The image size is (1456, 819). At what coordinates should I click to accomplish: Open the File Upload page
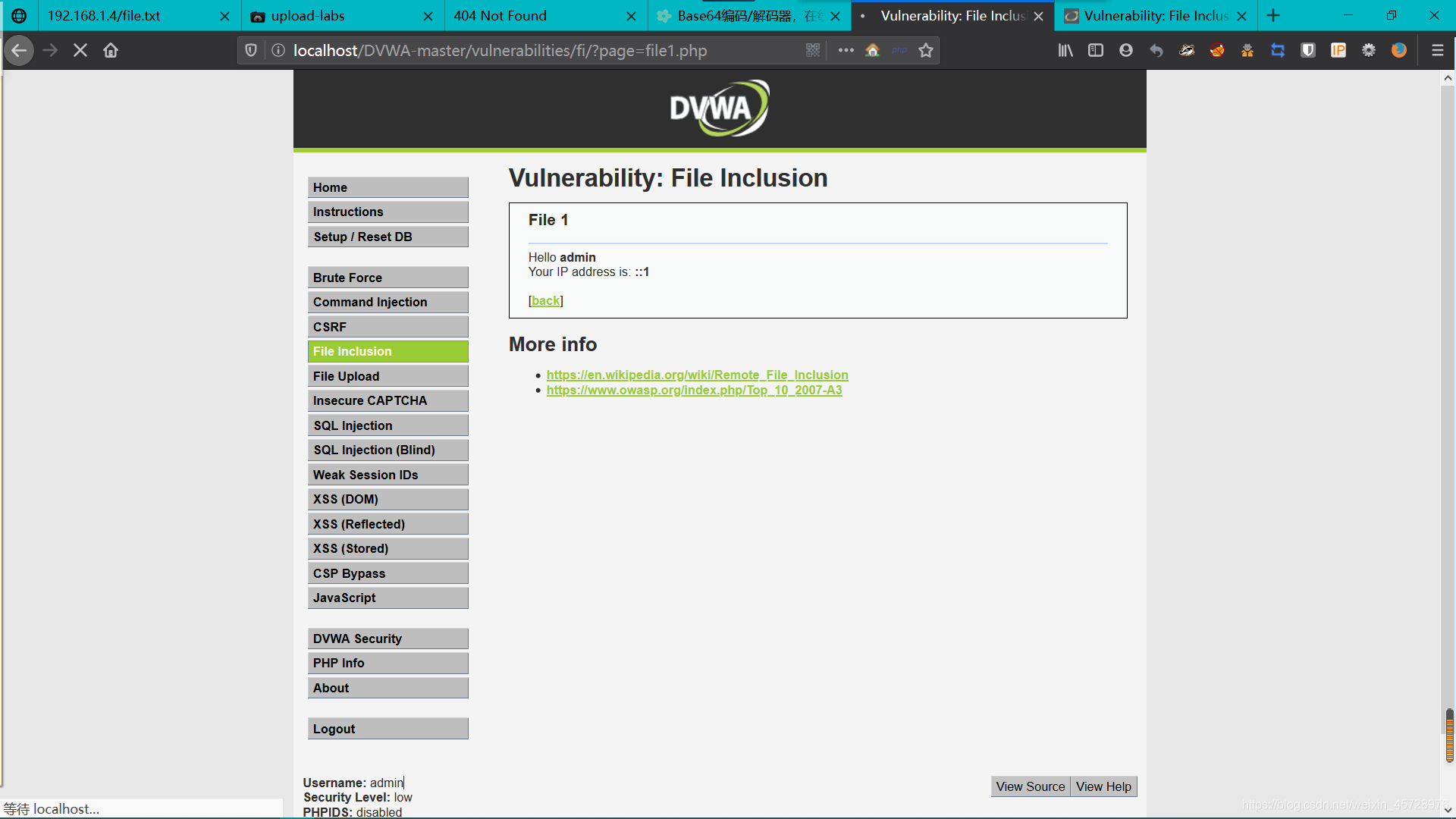388,376
